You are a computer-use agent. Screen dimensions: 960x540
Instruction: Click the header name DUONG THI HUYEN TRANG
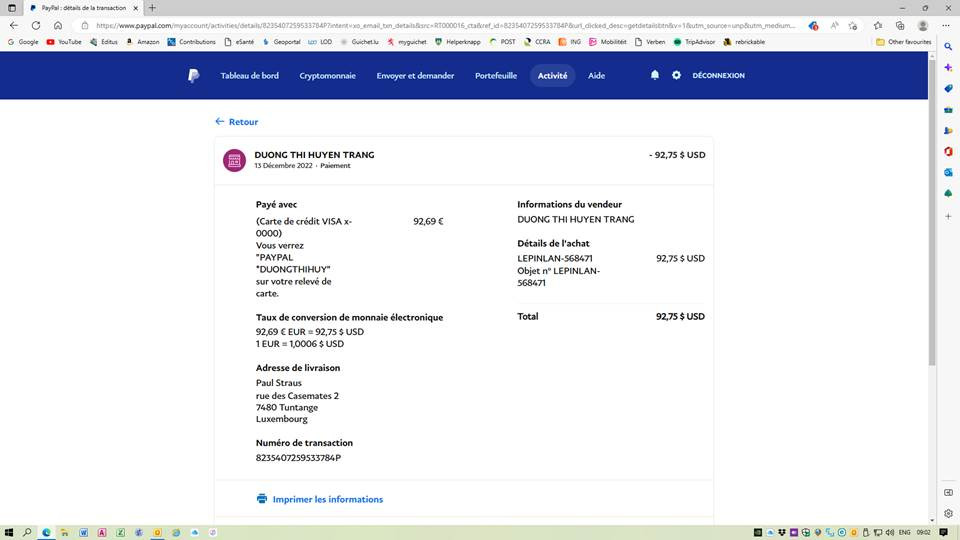pyautogui.click(x=314, y=155)
